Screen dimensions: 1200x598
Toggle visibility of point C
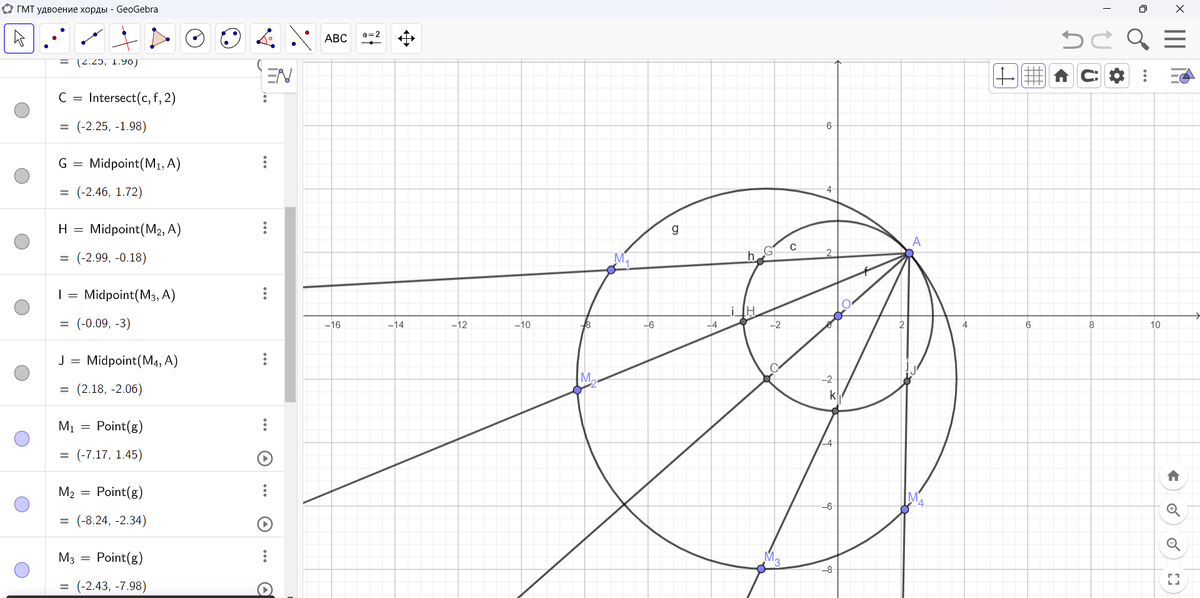point(22,110)
